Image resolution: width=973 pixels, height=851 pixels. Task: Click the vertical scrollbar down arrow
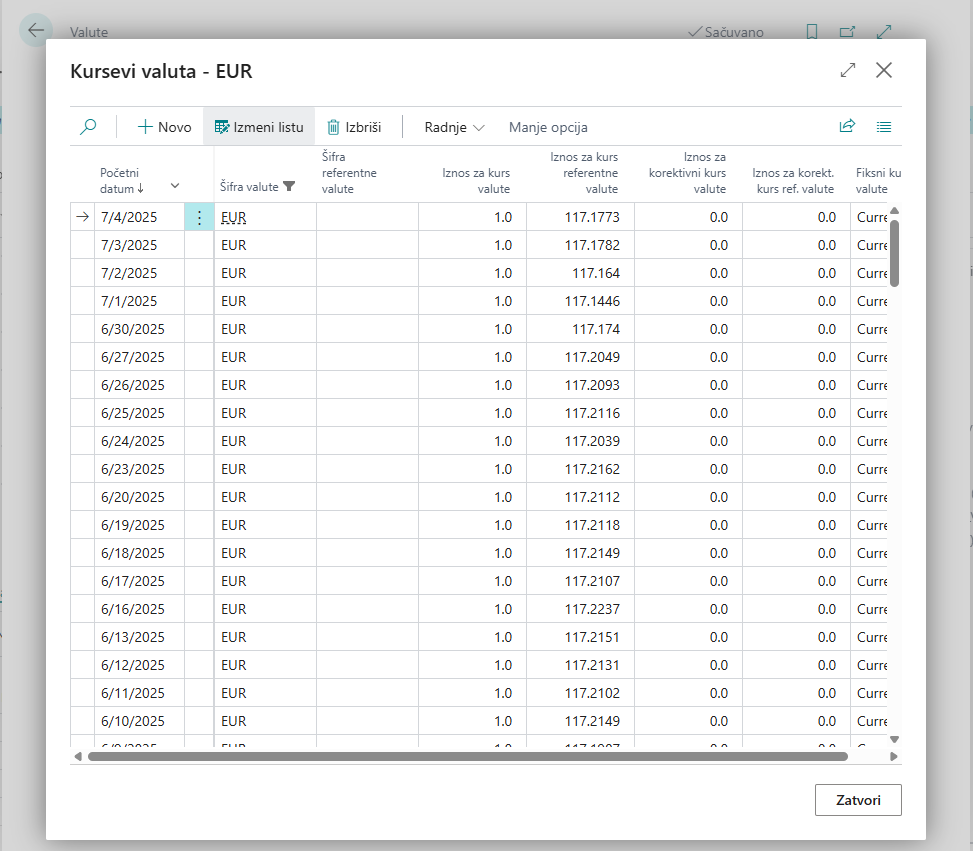click(894, 738)
